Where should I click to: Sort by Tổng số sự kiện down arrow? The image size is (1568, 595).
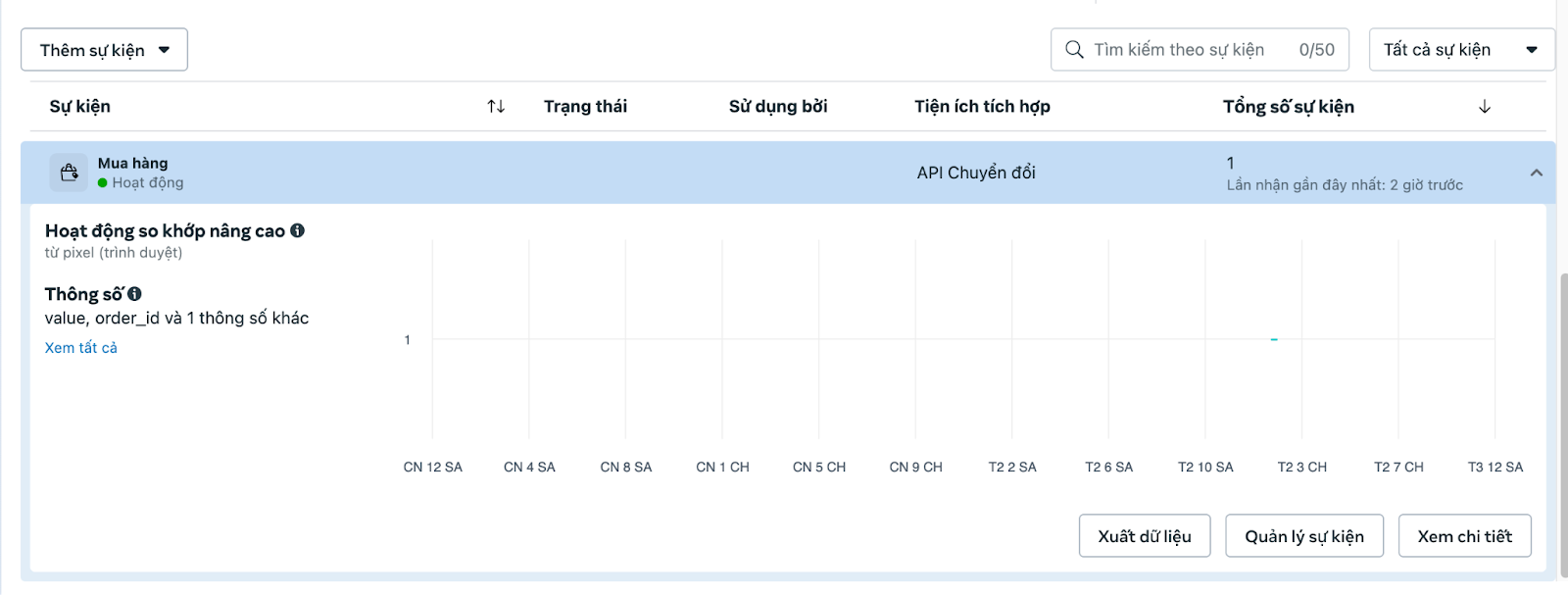click(1485, 107)
